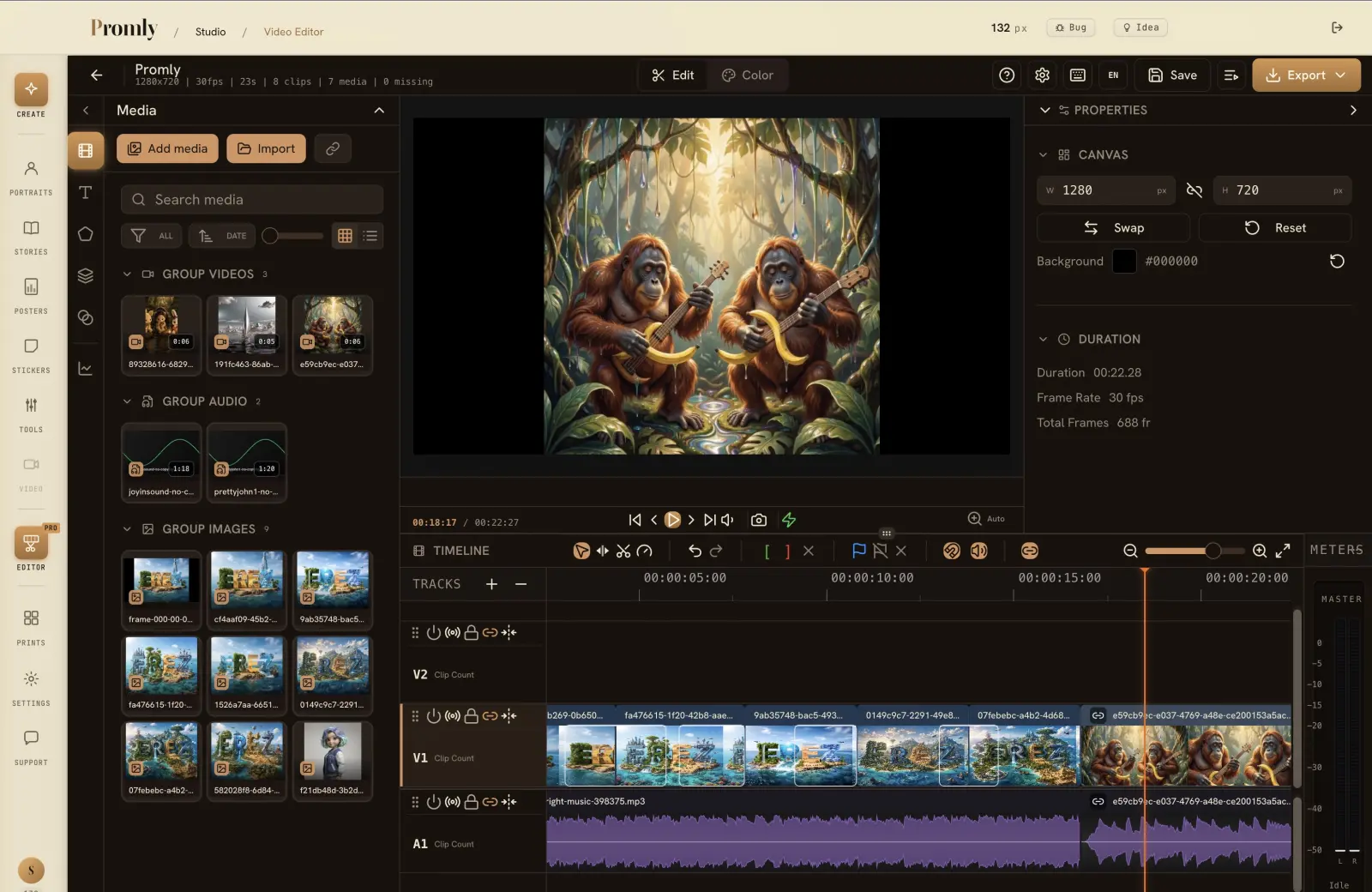Set the red out-point bracket
Viewport: 1372px width, 892px height.
[787, 551]
